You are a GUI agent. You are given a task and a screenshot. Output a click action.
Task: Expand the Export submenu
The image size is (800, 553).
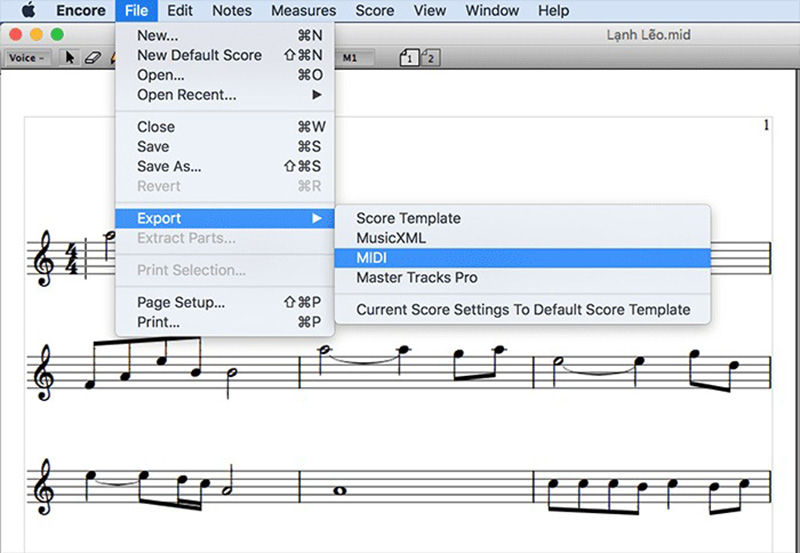pyautogui.click(x=225, y=218)
